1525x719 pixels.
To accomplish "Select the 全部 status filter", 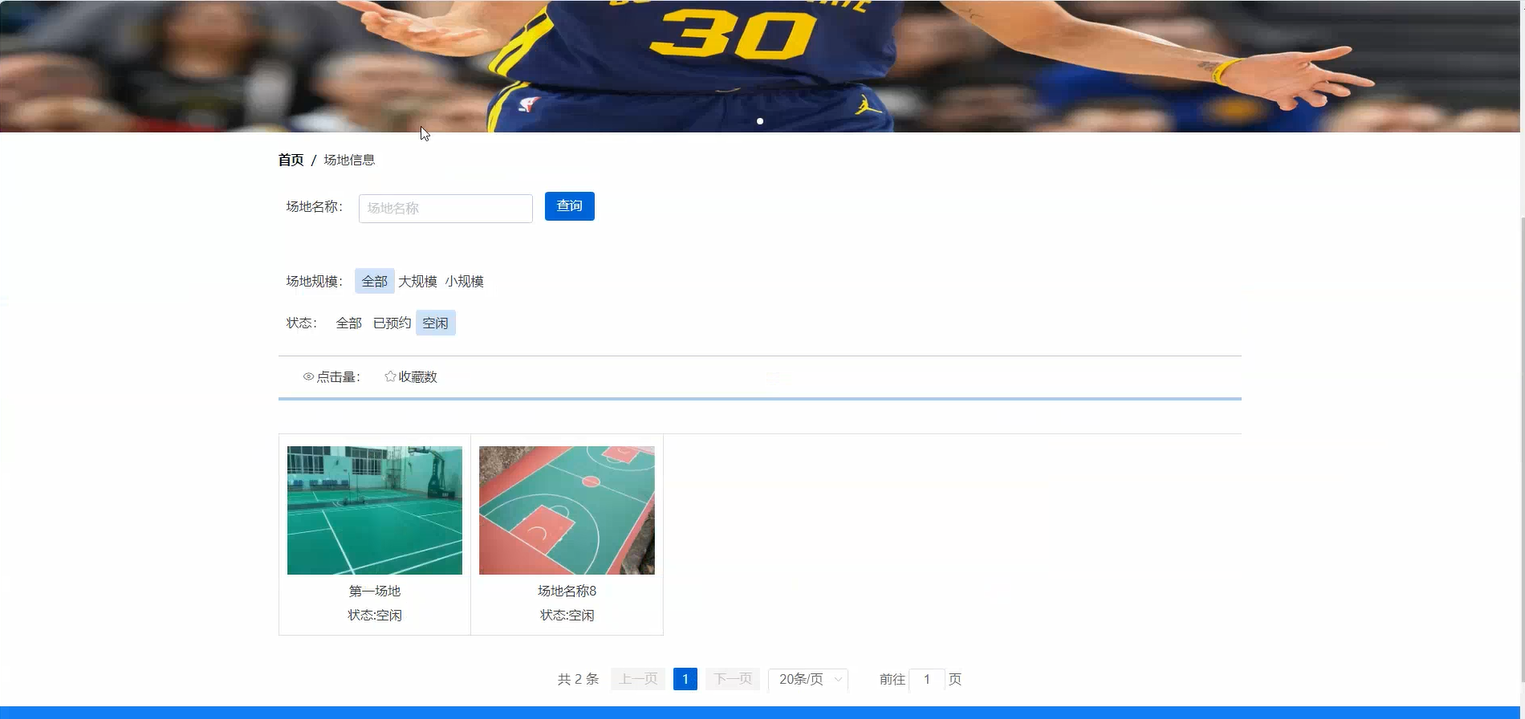I will (348, 322).
